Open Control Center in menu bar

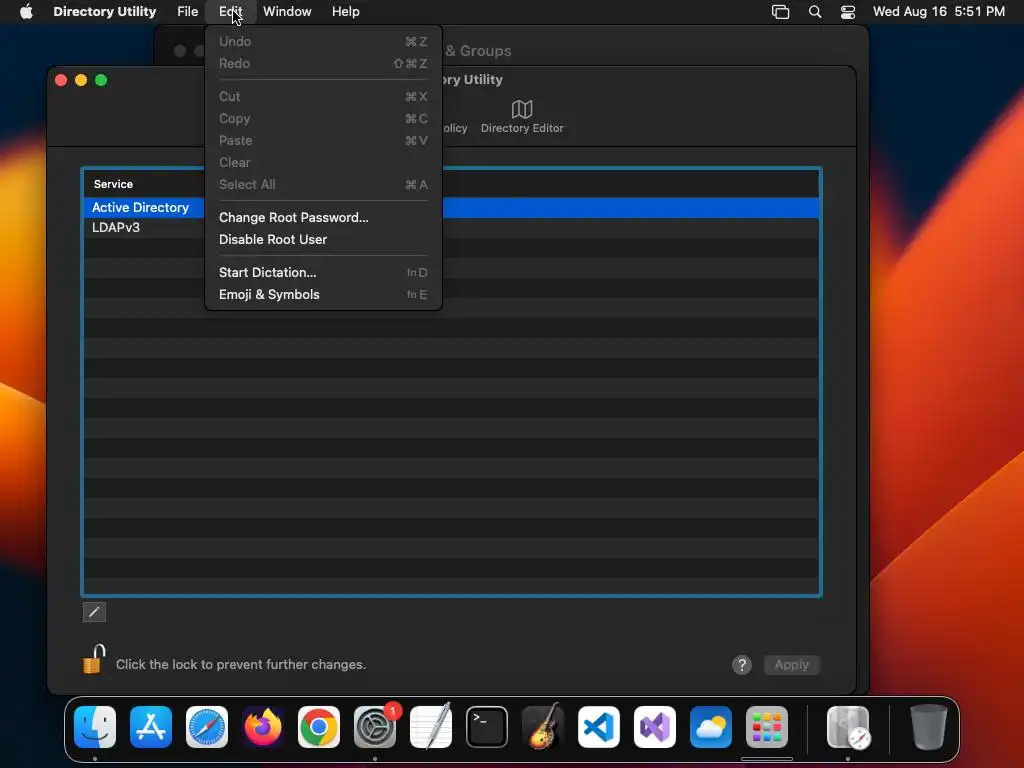pyautogui.click(x=848, y=12)
